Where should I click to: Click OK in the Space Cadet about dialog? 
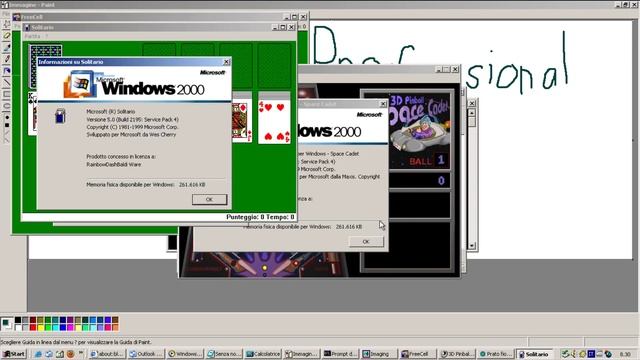pos(366,241)
